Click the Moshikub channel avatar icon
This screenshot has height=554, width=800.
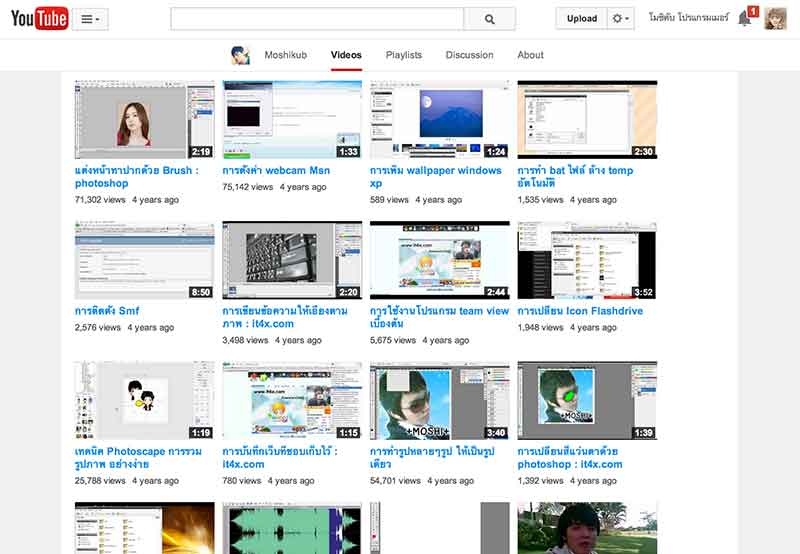click(x=240, y=55)
